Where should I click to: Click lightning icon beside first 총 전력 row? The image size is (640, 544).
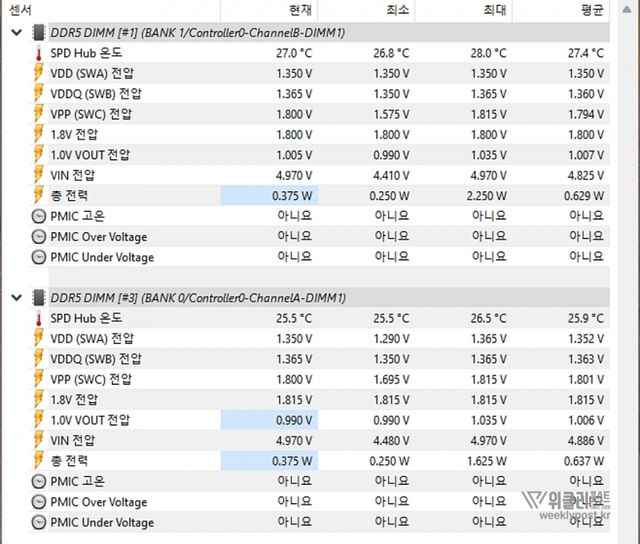click(x=38, y=195)
